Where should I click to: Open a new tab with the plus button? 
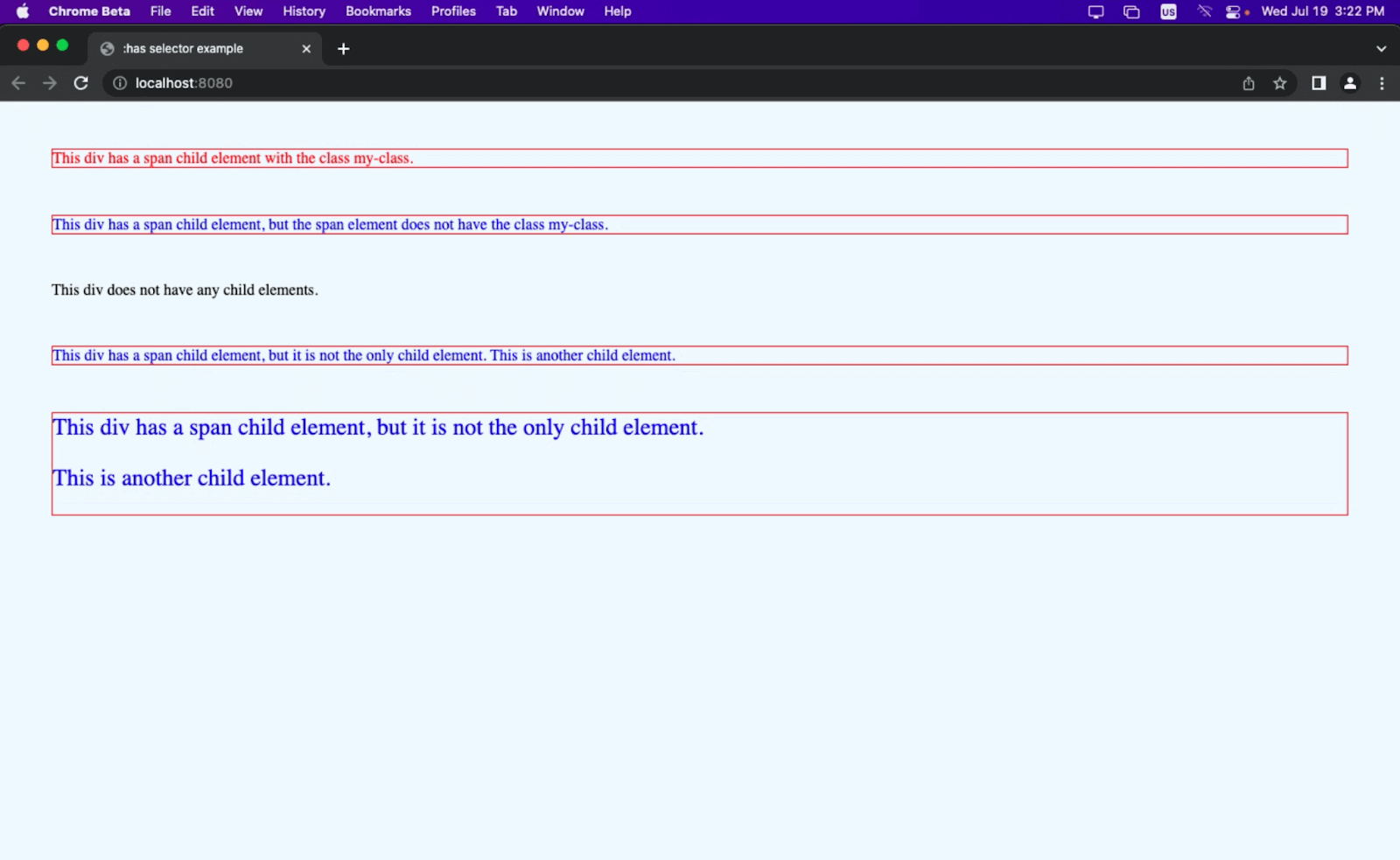point(343,49)
